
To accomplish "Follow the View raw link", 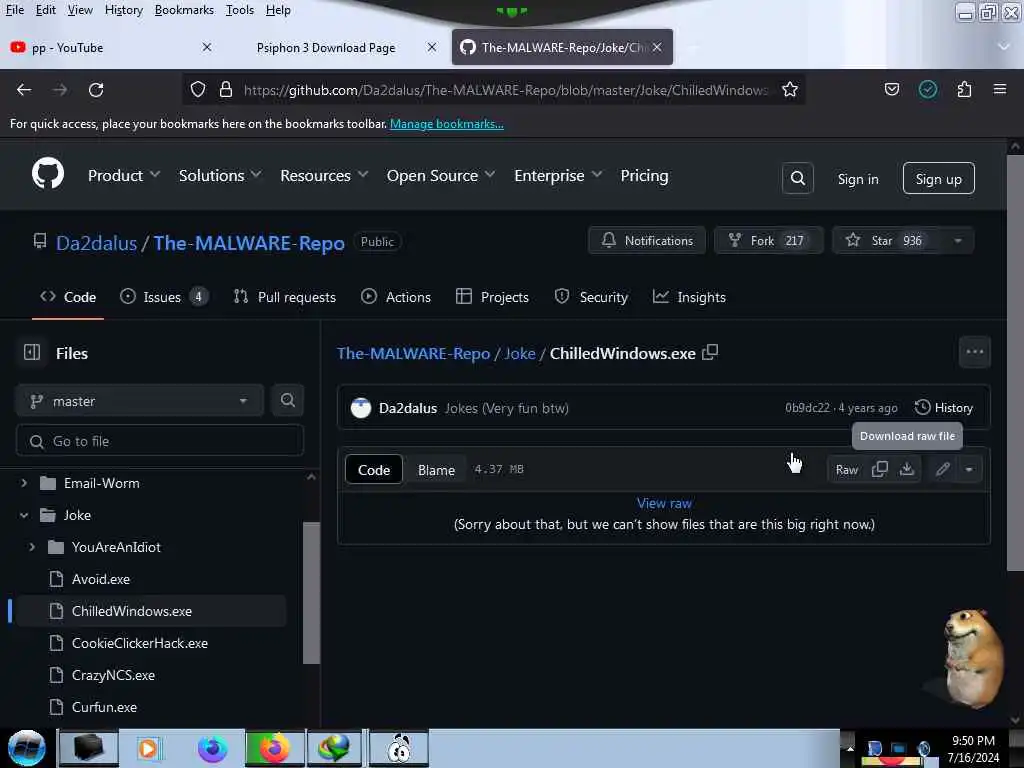I will (x=664, y=503).
